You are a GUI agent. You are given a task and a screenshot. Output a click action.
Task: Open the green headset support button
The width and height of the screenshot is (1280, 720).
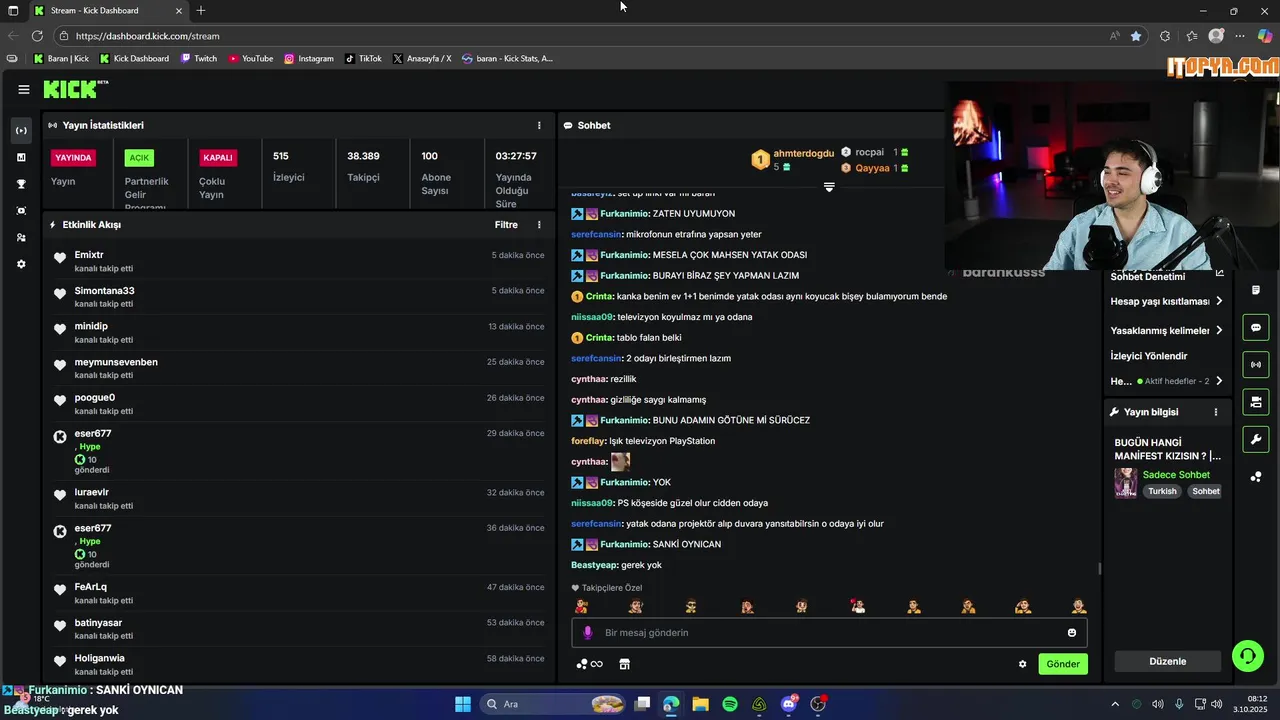click(1248, 656)
